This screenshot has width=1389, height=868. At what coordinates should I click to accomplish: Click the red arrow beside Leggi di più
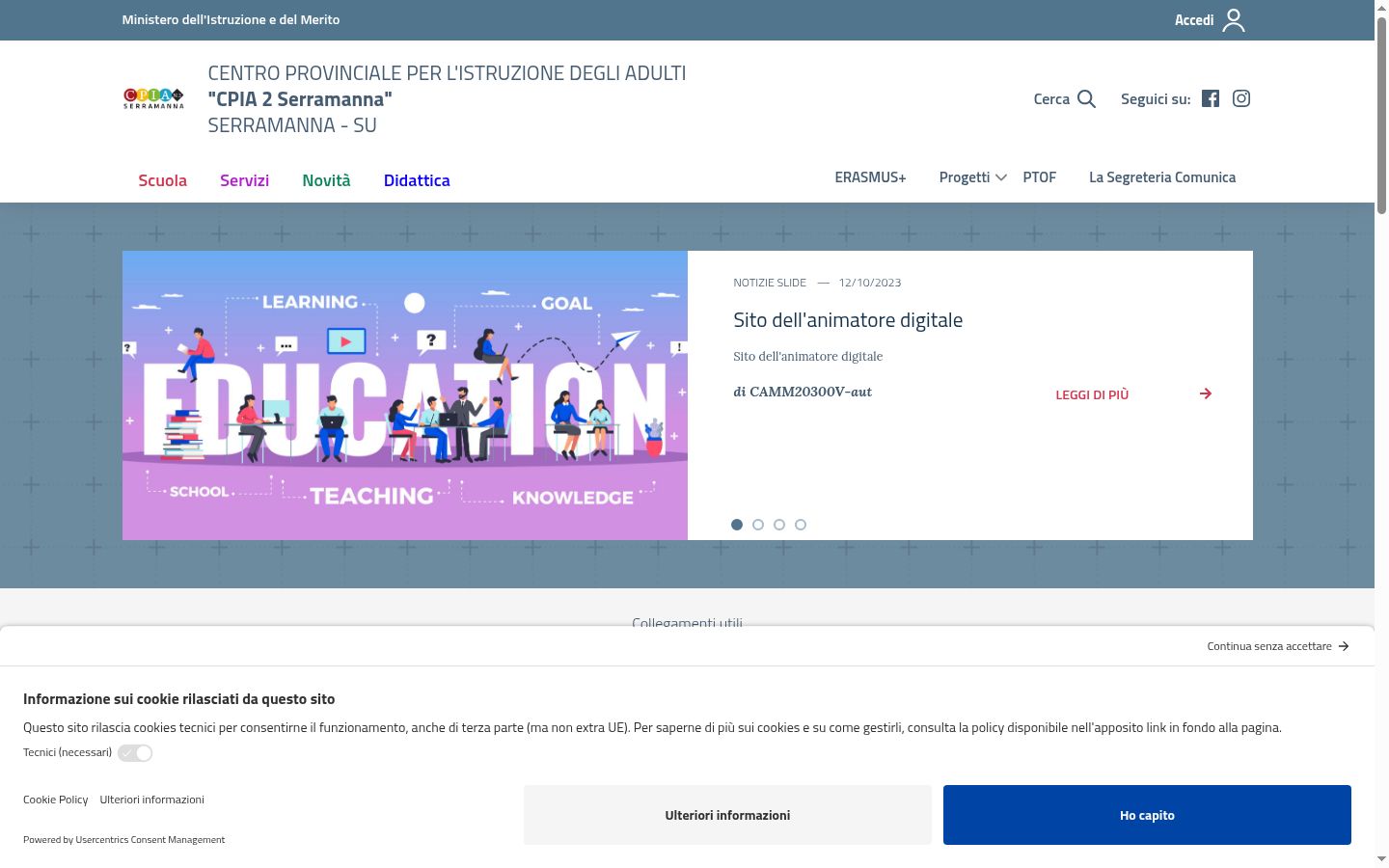click(x=1206, y=393)
